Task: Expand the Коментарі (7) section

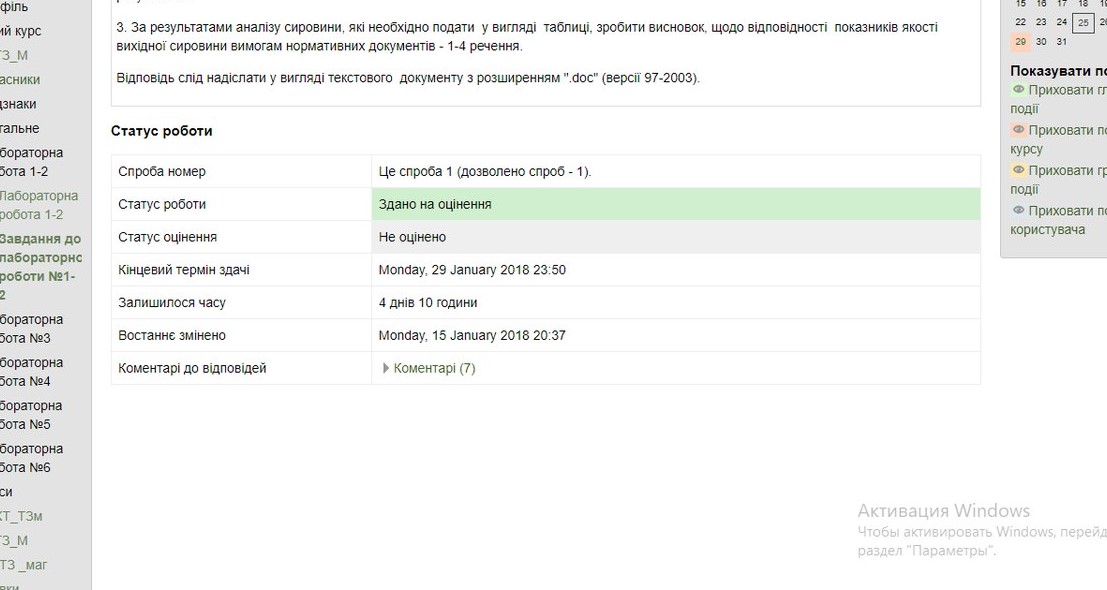Action: (434, 368)
